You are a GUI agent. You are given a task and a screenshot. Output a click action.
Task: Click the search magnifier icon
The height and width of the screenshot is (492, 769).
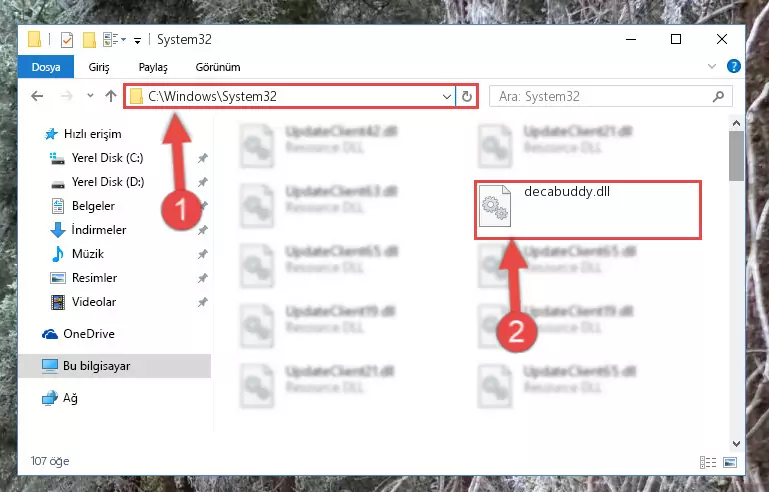click(718, 96)
